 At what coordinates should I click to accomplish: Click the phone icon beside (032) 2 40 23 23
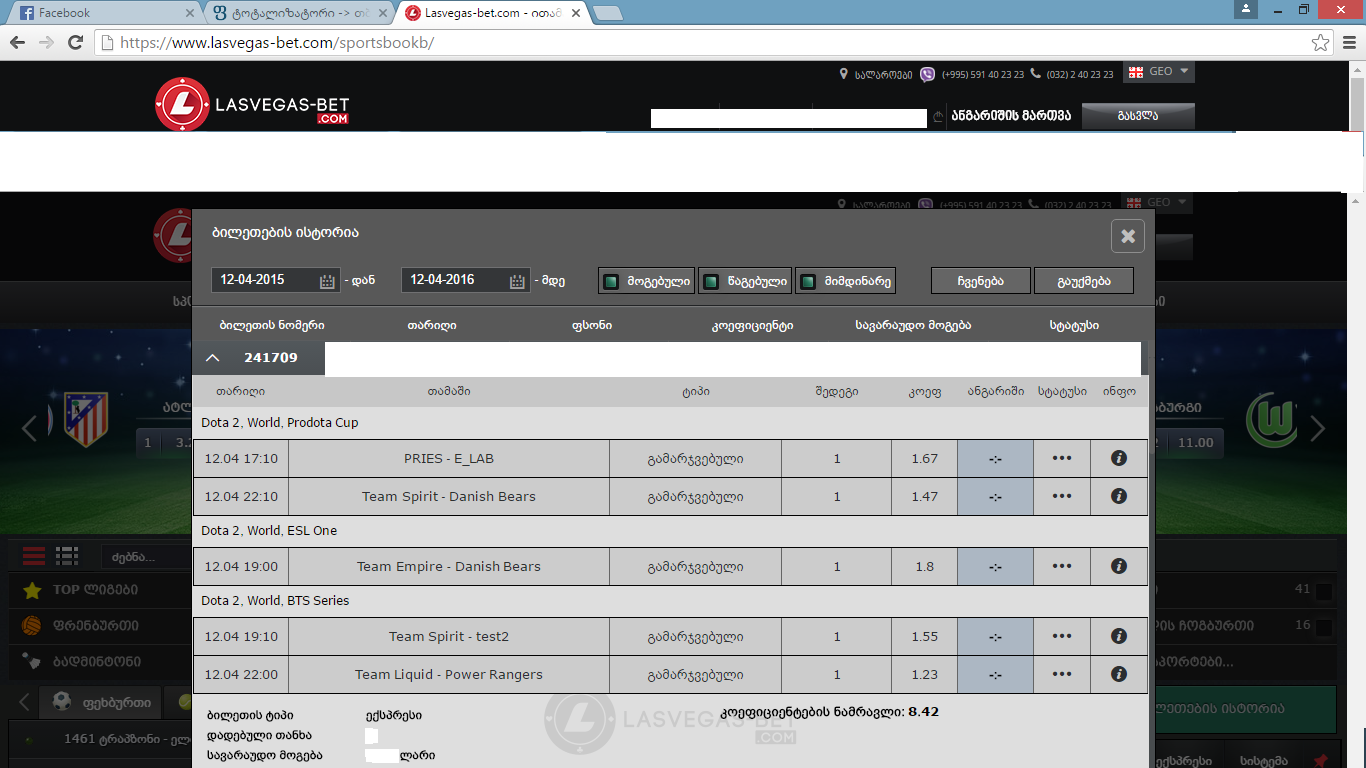click(x=1035, y=74)
